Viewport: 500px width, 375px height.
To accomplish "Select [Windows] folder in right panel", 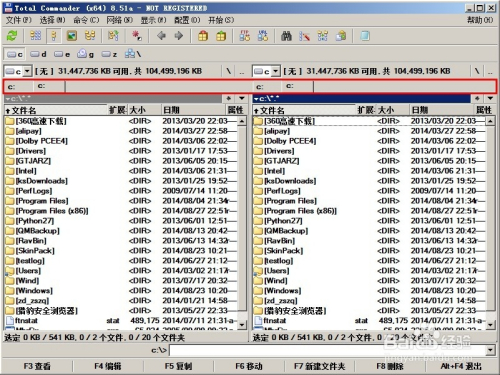I will point(369,291).
